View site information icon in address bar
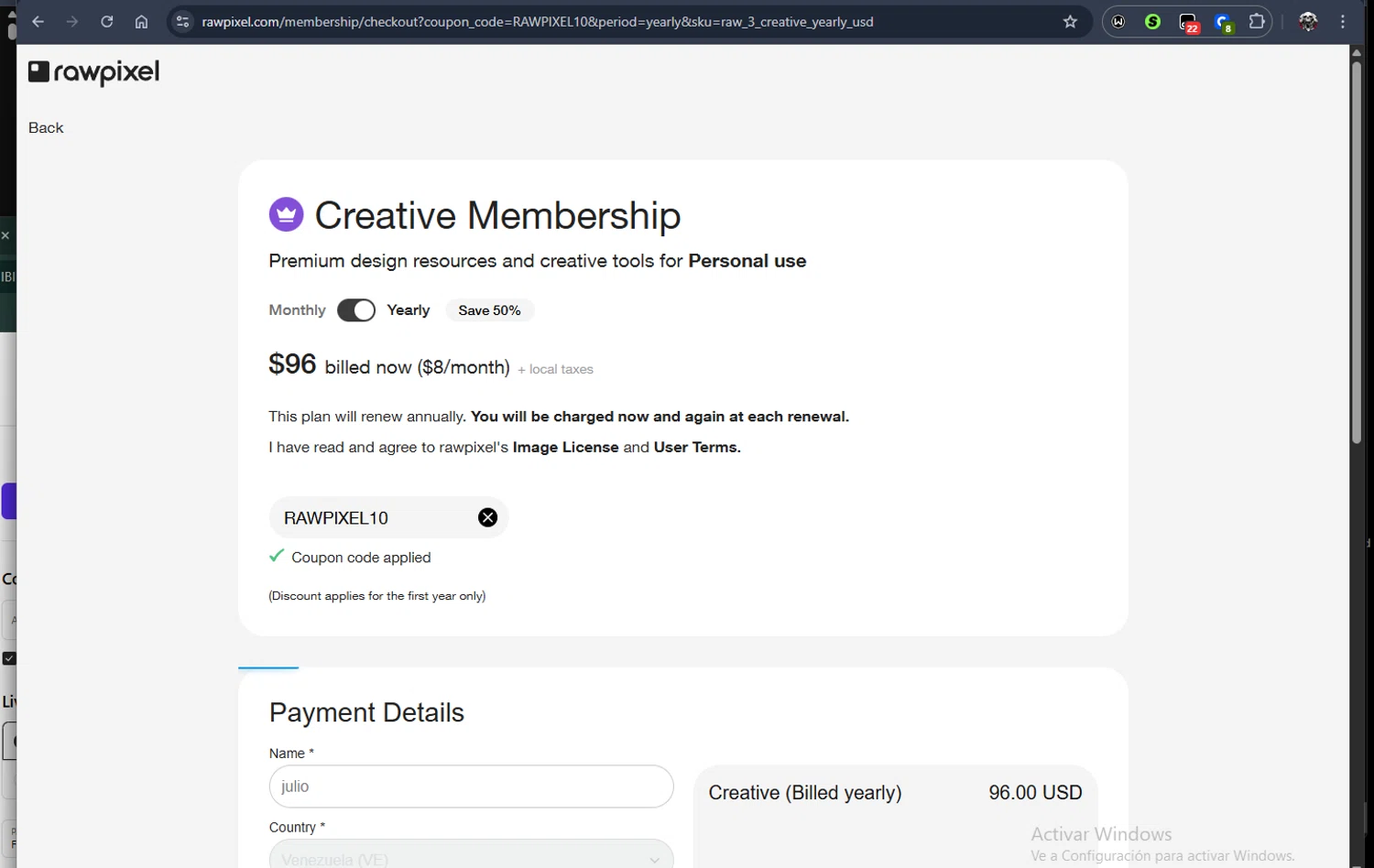Image resolution: width=1374 pixels, height=868 pixels. click(182, 21)
